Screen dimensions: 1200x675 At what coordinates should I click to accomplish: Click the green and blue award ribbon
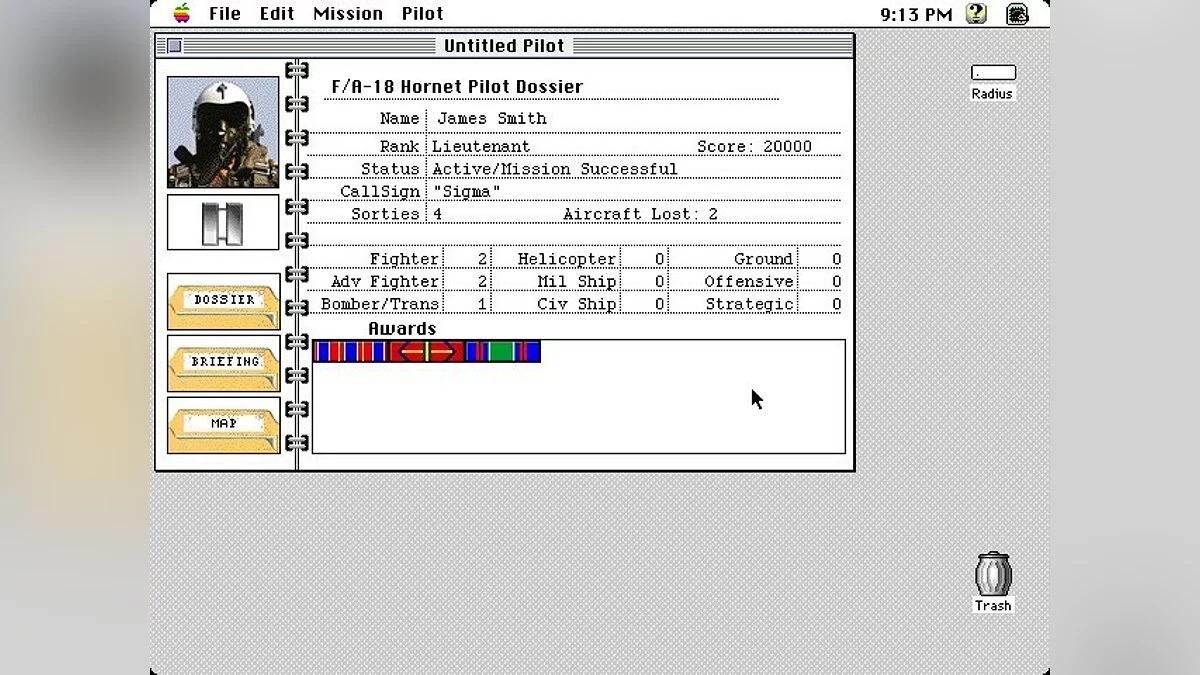pos(503,351)
